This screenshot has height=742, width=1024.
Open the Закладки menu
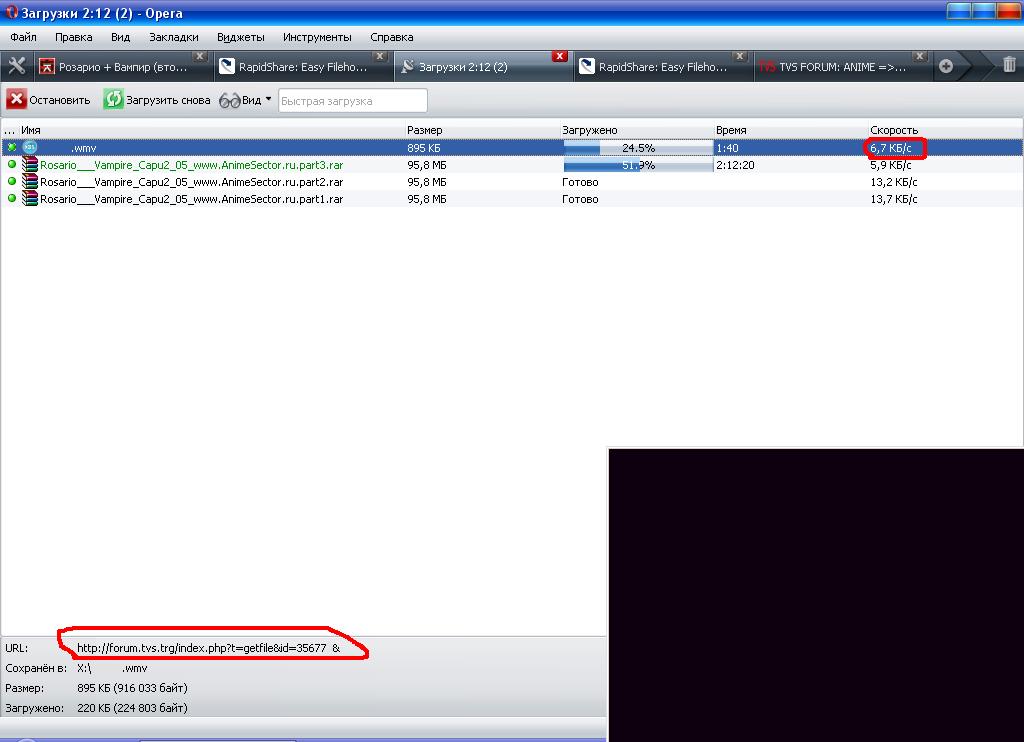click(173, 37)
